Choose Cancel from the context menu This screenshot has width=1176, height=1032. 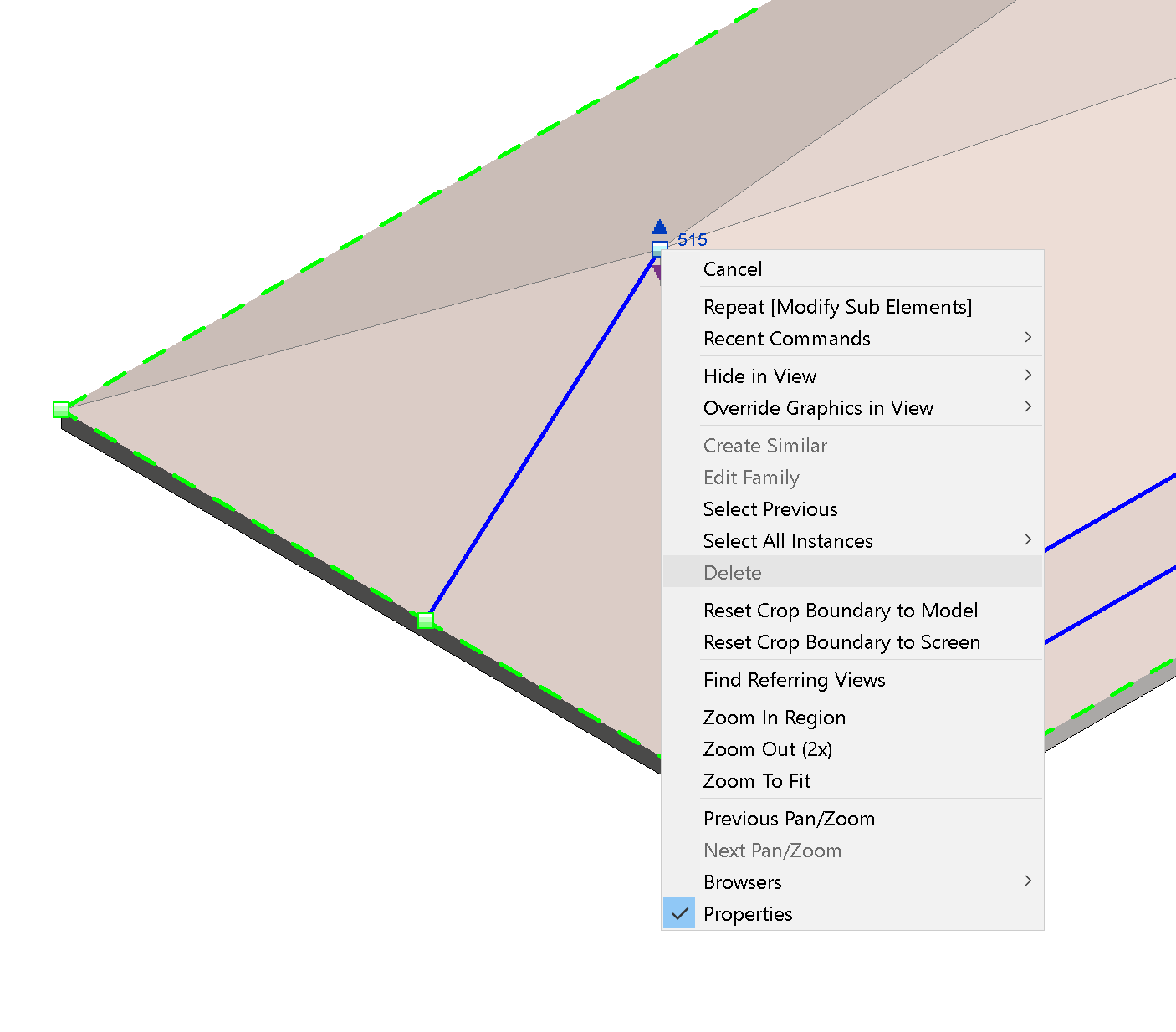[x=733, y=268]
